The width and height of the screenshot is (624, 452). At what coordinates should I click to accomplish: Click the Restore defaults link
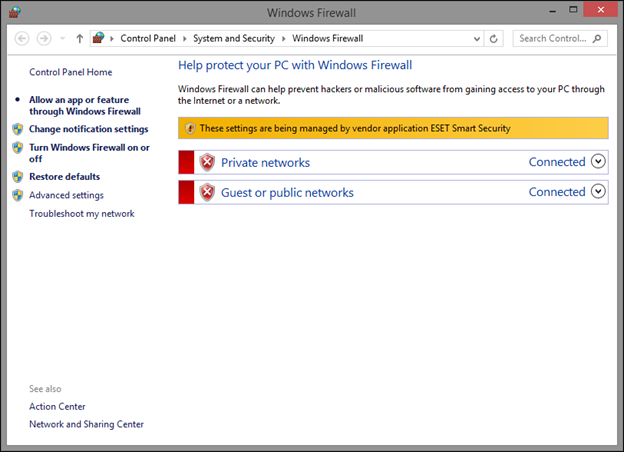point(64,177)
